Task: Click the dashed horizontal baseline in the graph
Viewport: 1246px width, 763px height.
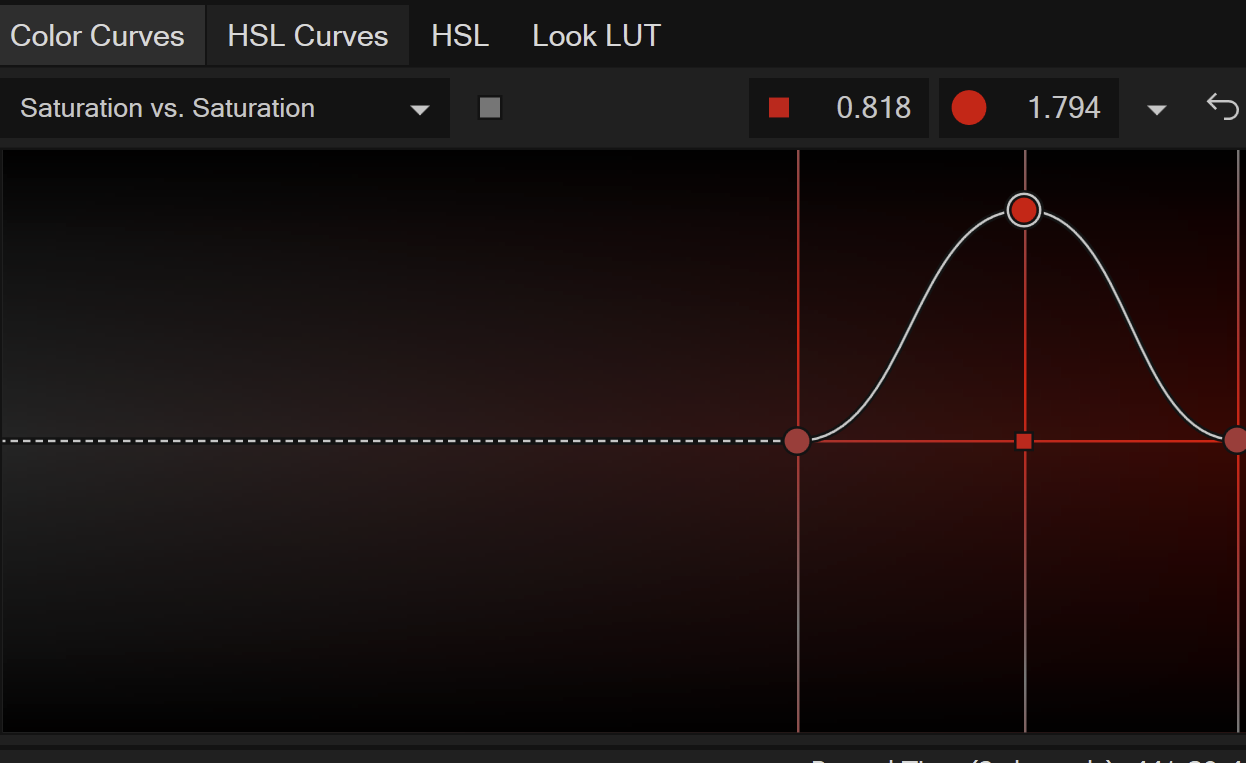Action: 400,440
